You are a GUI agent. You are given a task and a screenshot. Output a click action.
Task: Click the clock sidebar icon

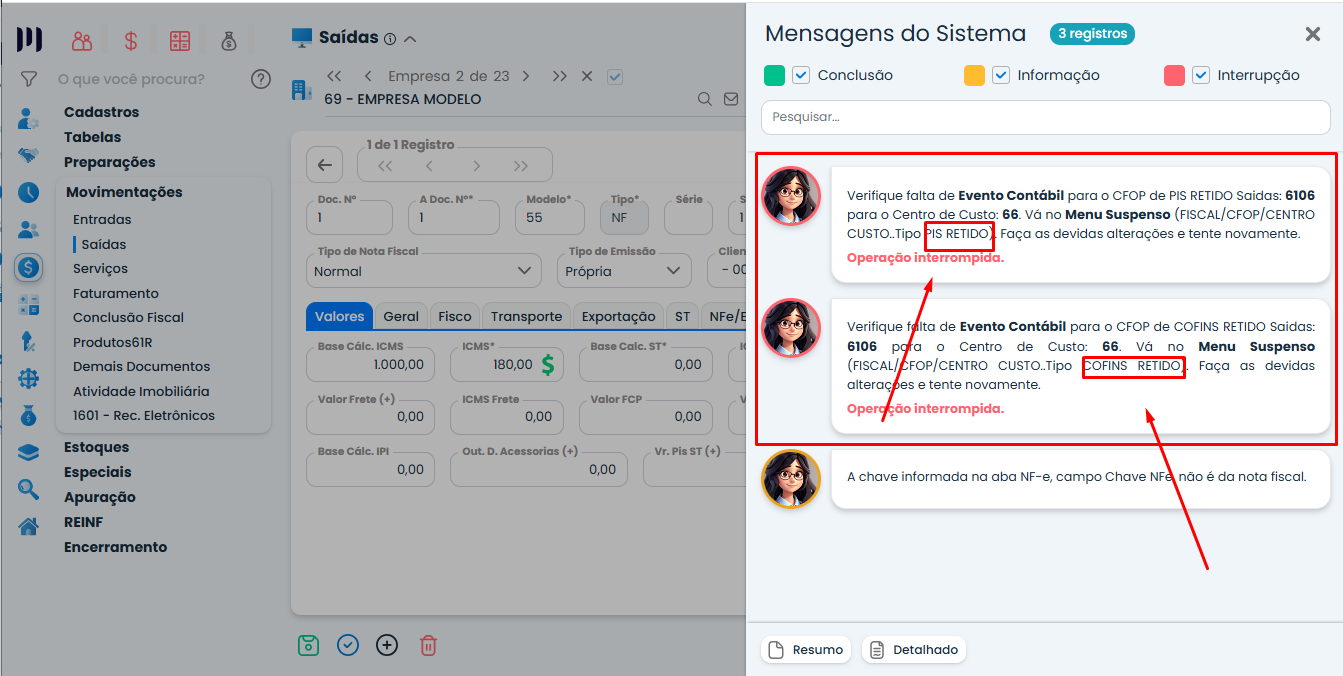pyautogui.click(x=28, y=192)
